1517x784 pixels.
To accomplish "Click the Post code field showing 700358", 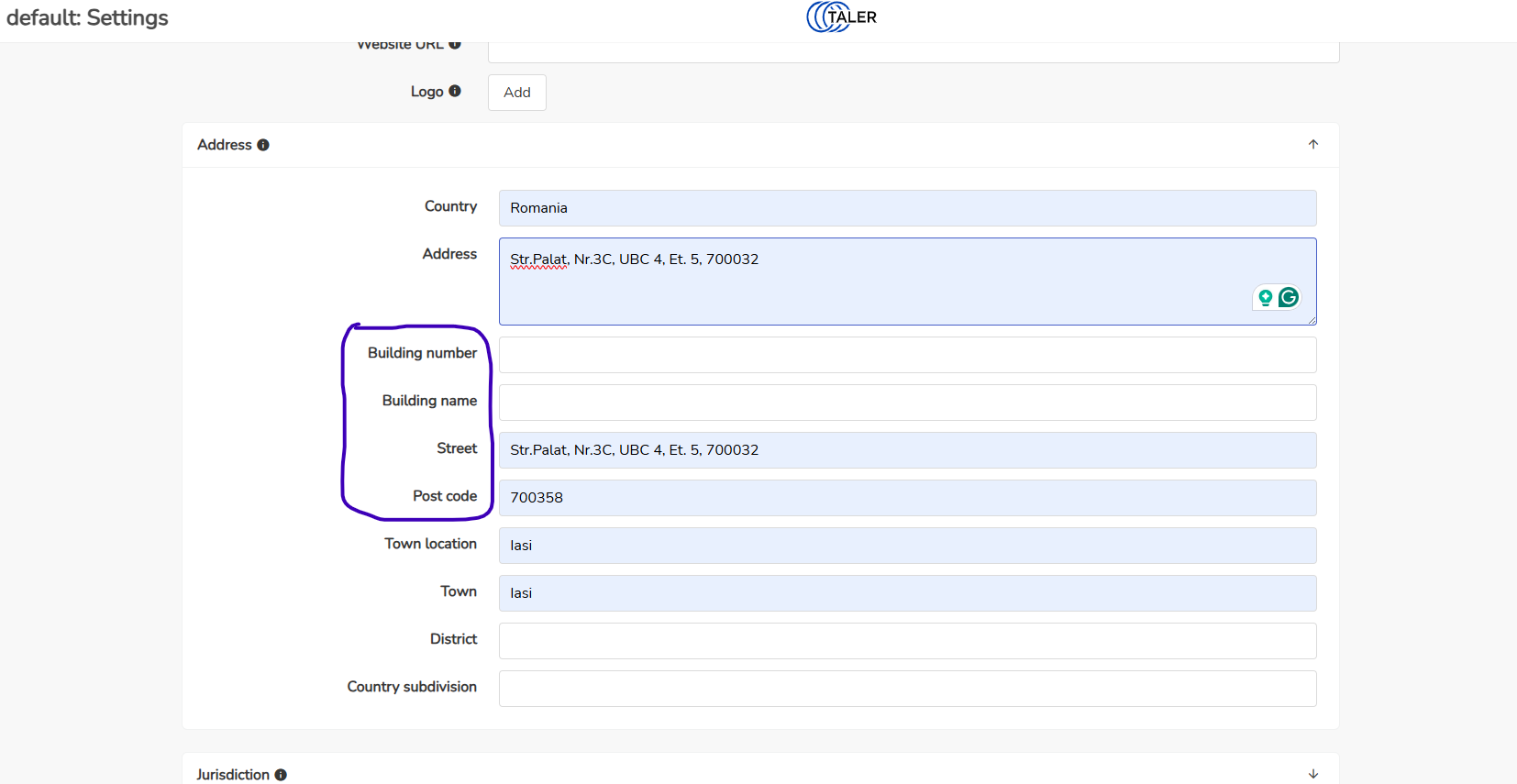I will [x=907, y=498].
